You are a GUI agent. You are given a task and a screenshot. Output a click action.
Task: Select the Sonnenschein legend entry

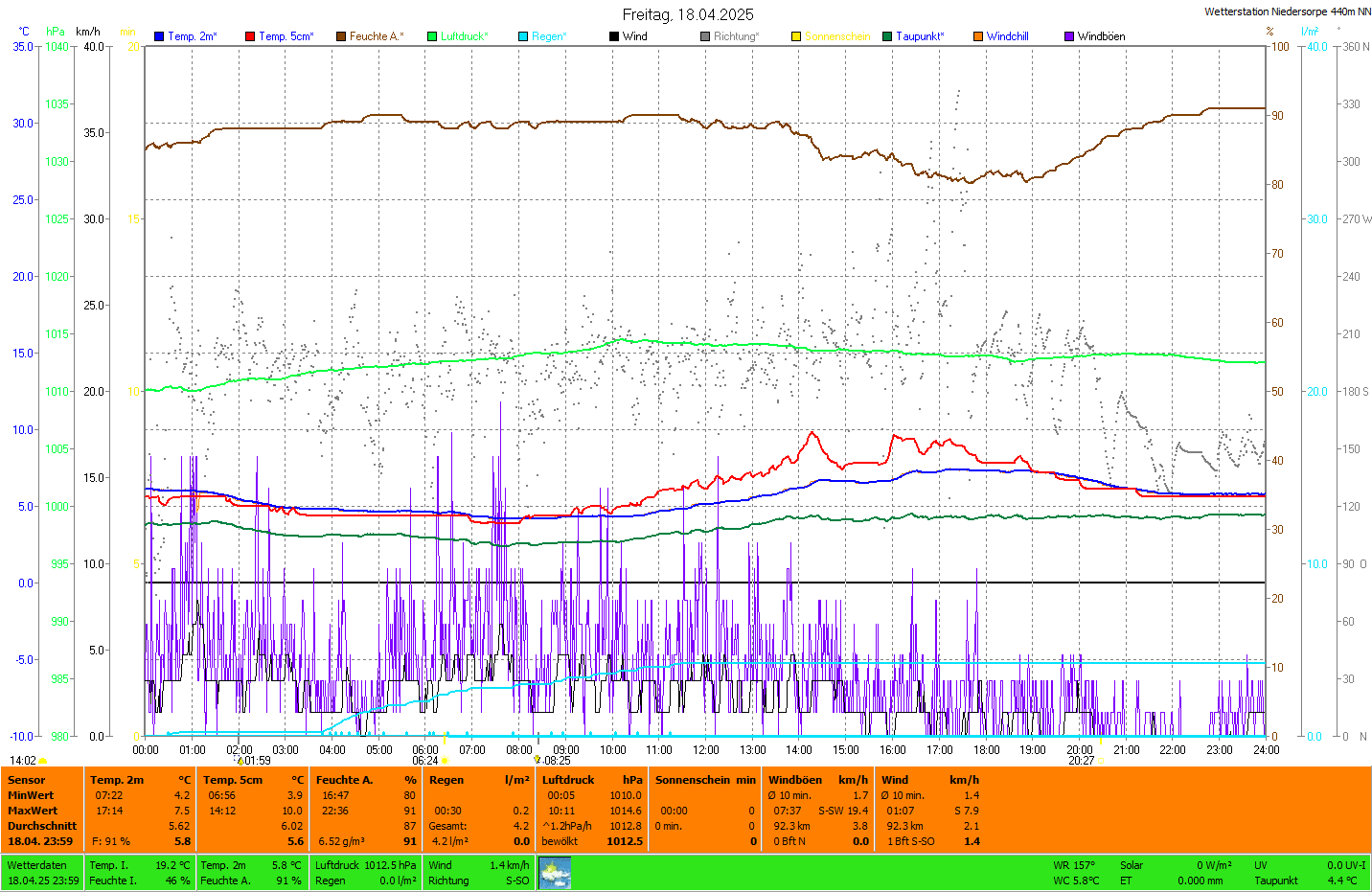[x=836, y=36]
